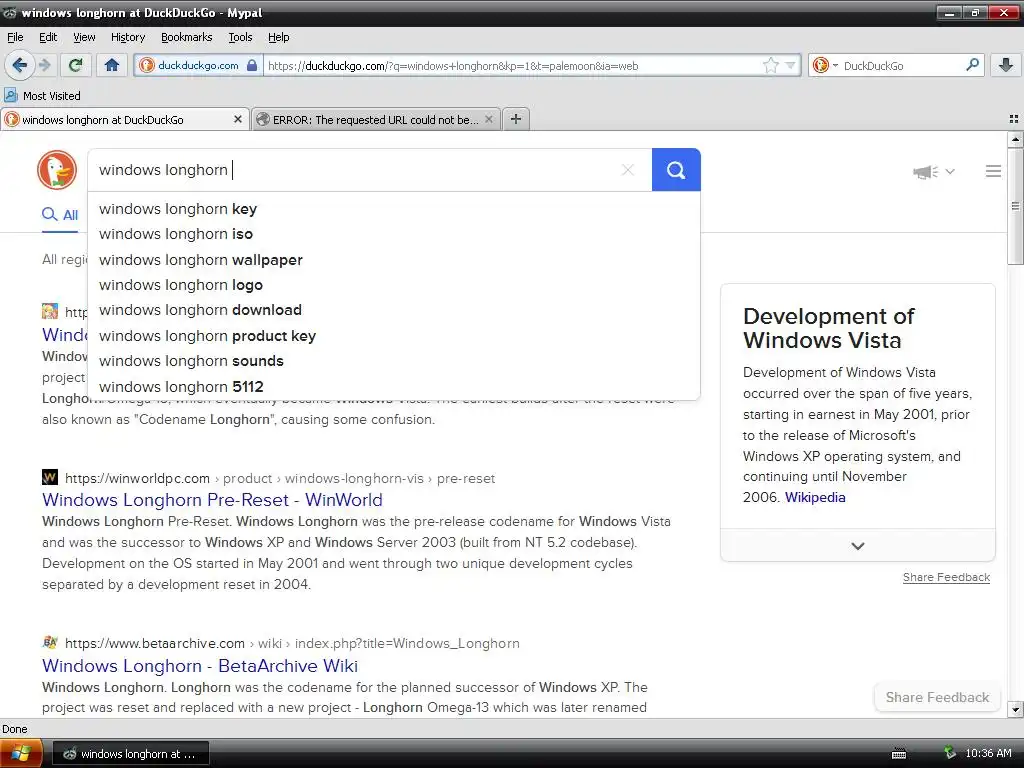
Task: Open the Edit menu
Action: click(48, 37)
